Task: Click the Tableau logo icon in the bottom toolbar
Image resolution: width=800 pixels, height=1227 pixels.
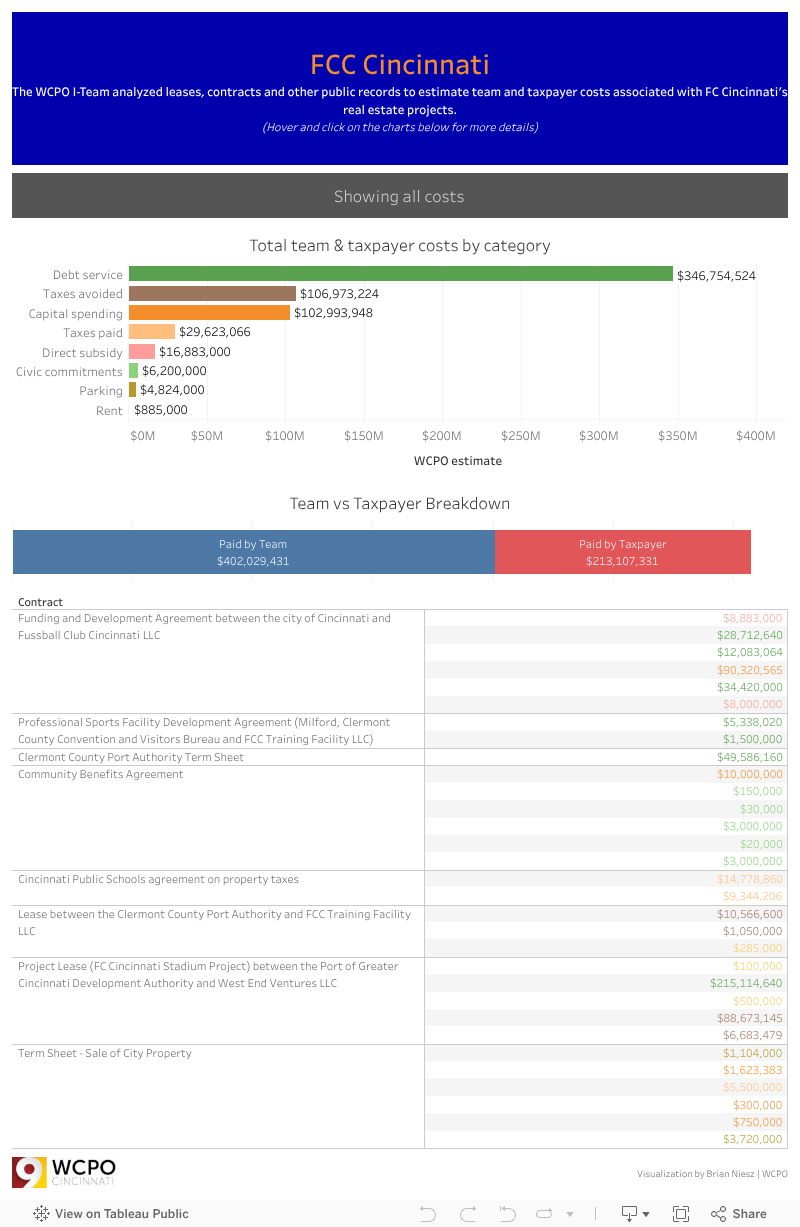Action: tap(41, 1213)
